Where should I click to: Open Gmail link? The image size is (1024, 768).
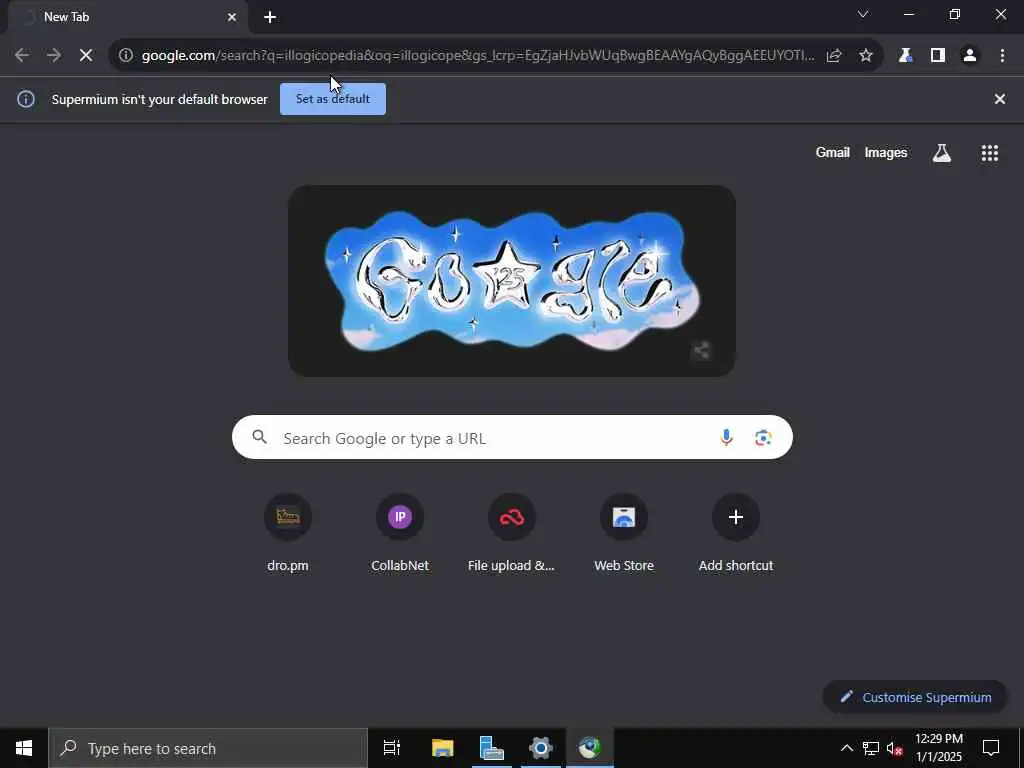pyautogui.click(x=833, y=152)
